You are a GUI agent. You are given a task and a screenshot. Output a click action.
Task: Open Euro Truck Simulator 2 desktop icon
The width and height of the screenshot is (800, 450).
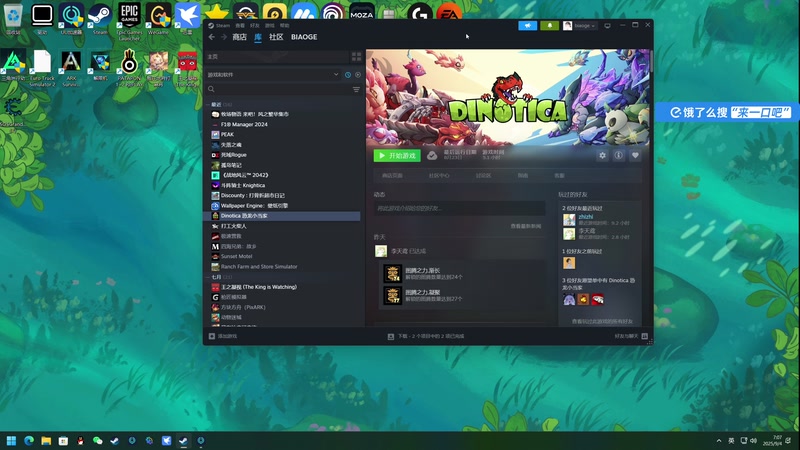tap(42, 68)
